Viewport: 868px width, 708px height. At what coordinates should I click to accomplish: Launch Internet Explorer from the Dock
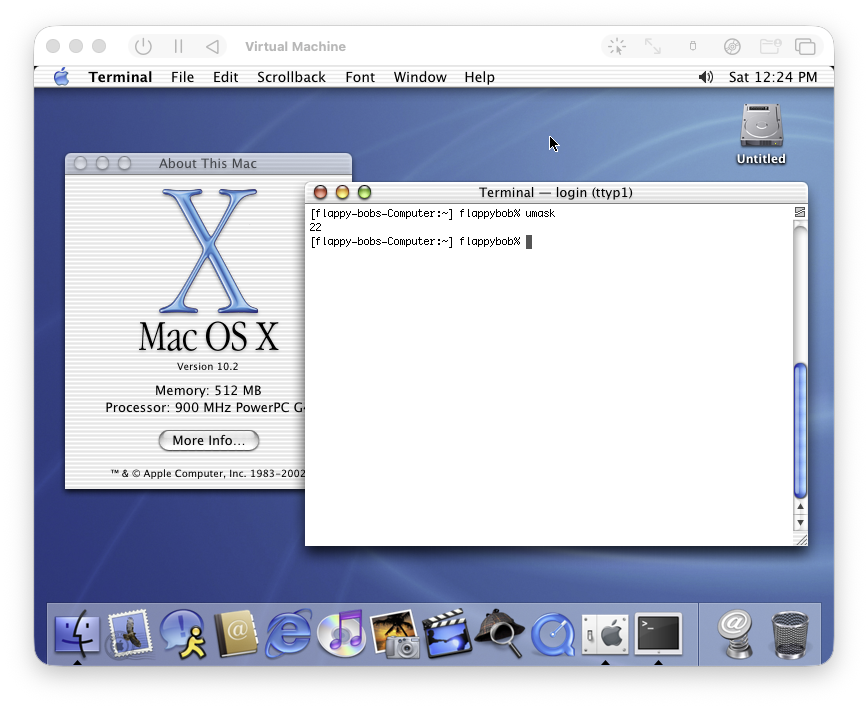coord(288,634)
